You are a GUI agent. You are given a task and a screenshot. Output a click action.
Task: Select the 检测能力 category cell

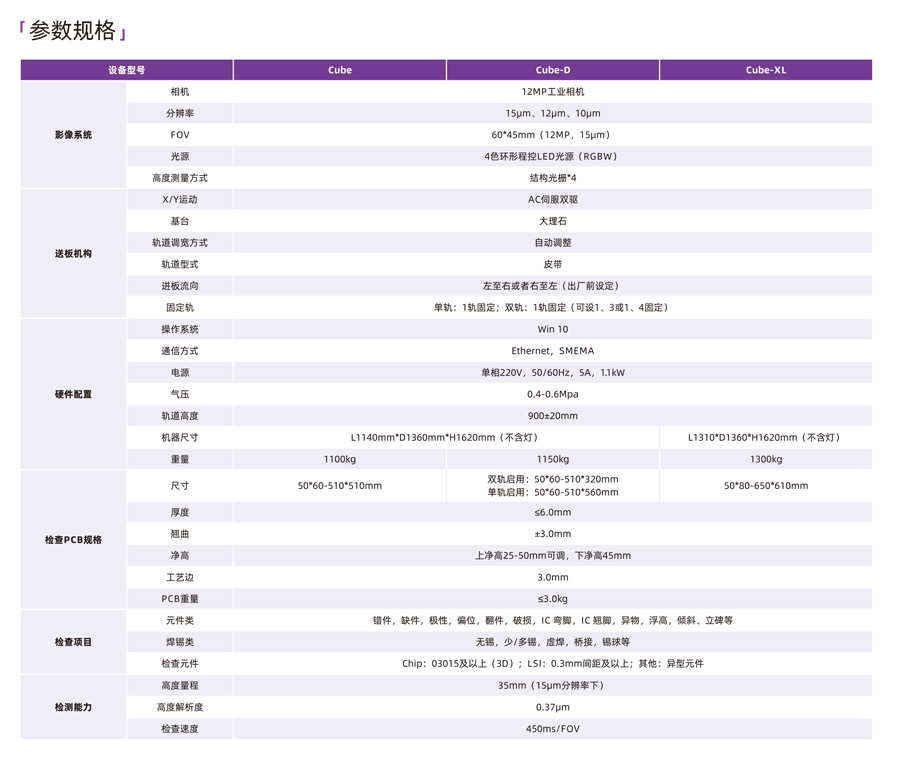tap(74, 707)
